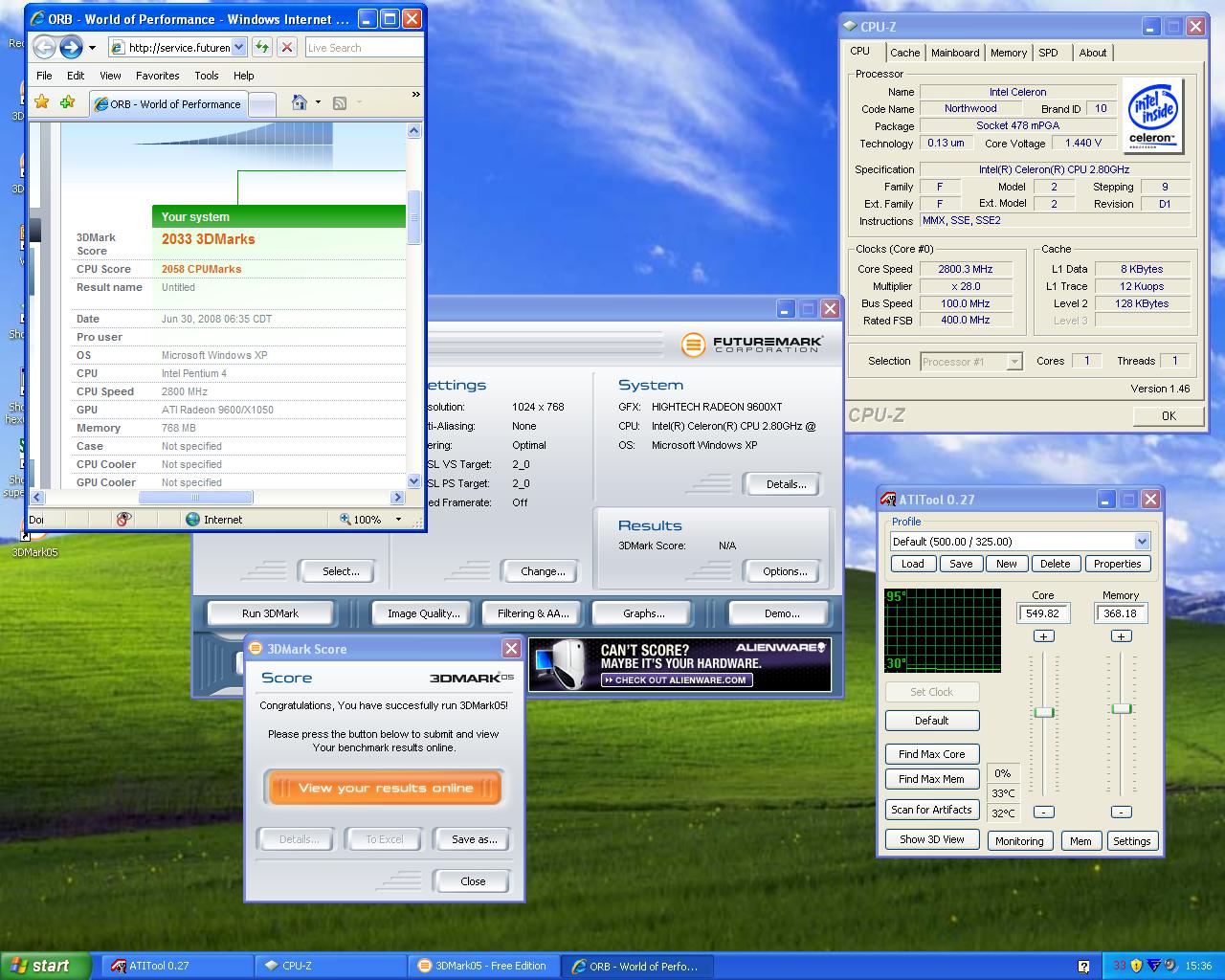Viewport: 1225px width, 980px height.
Task: Switch to the Cache tab in CPU-Z
Action: point(904,53)
